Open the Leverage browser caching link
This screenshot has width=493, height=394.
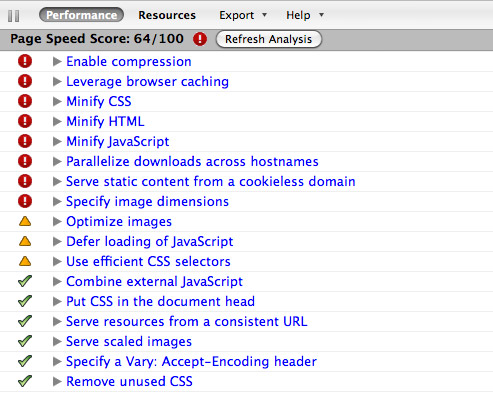click(147, 82)
